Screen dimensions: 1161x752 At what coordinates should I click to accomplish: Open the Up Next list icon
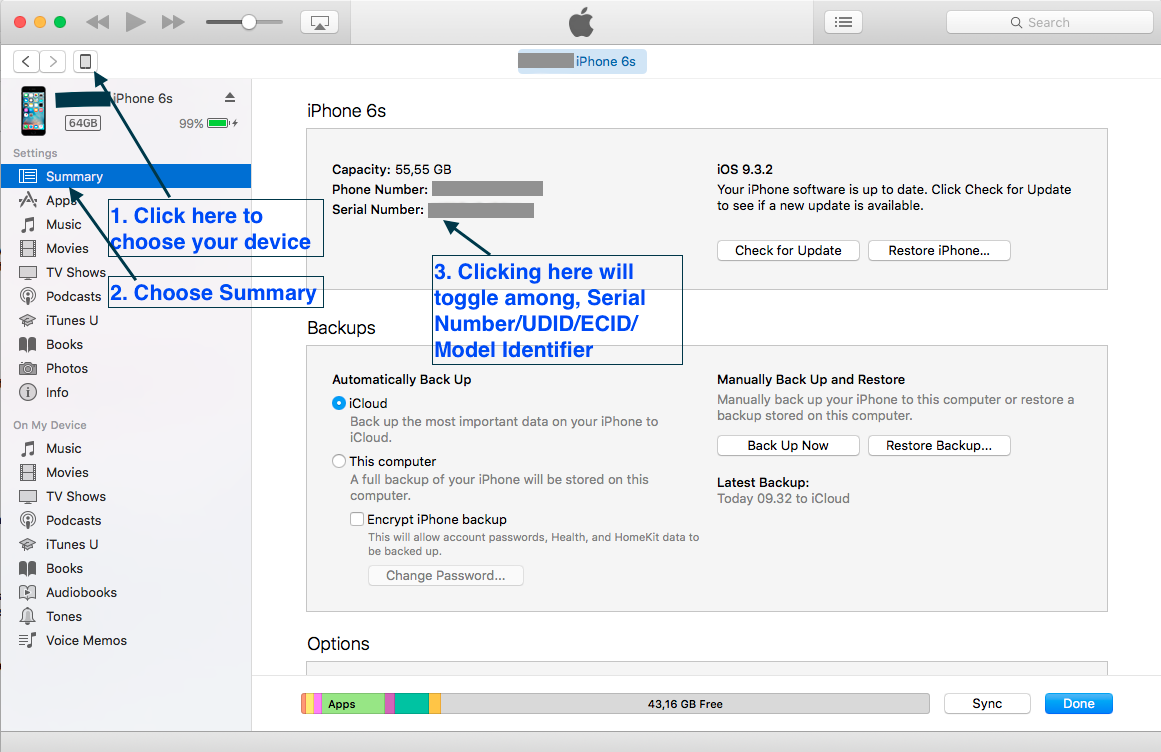[843, 22]
